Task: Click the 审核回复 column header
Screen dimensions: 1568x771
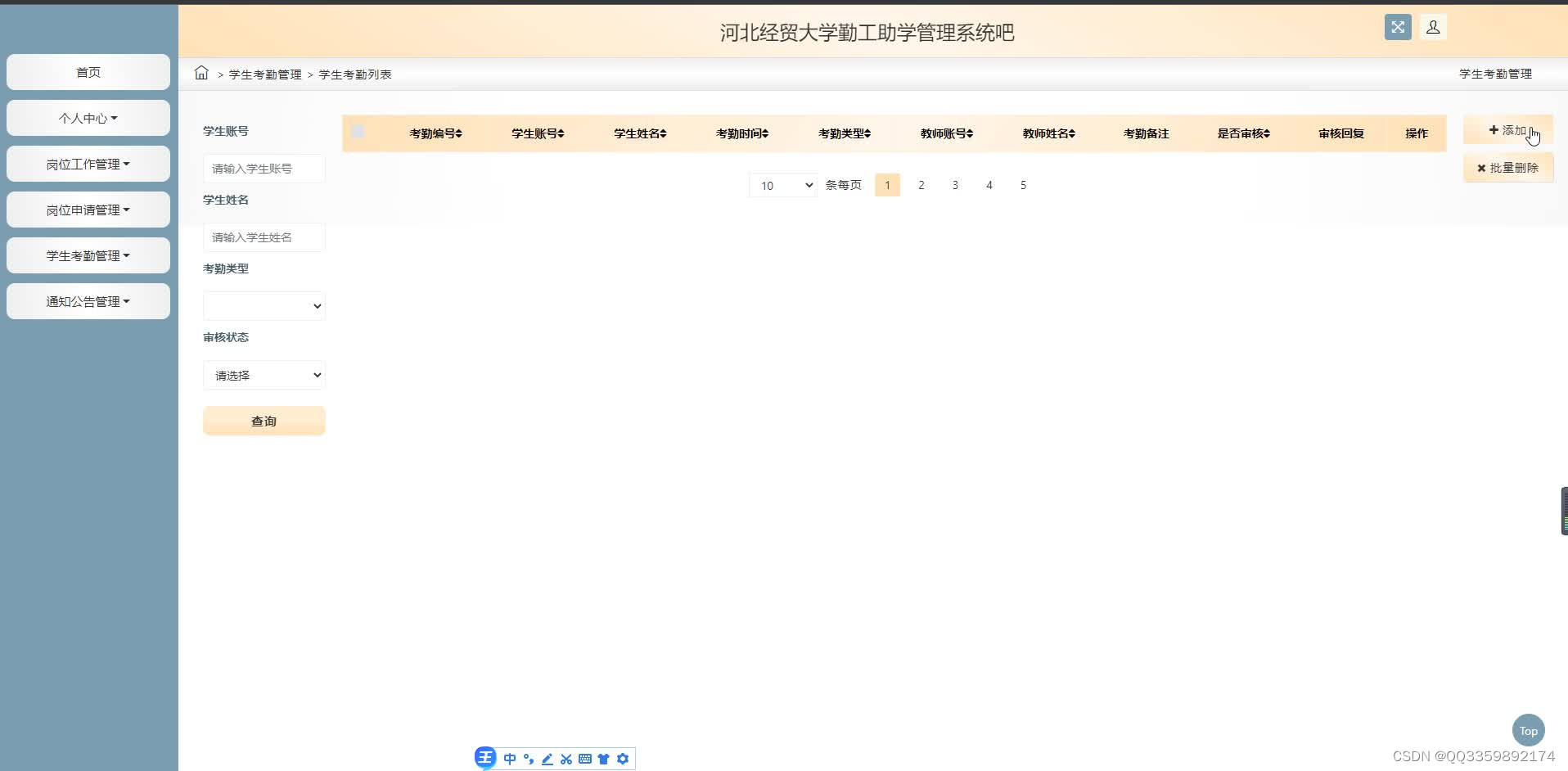Action: point(1341,133)
